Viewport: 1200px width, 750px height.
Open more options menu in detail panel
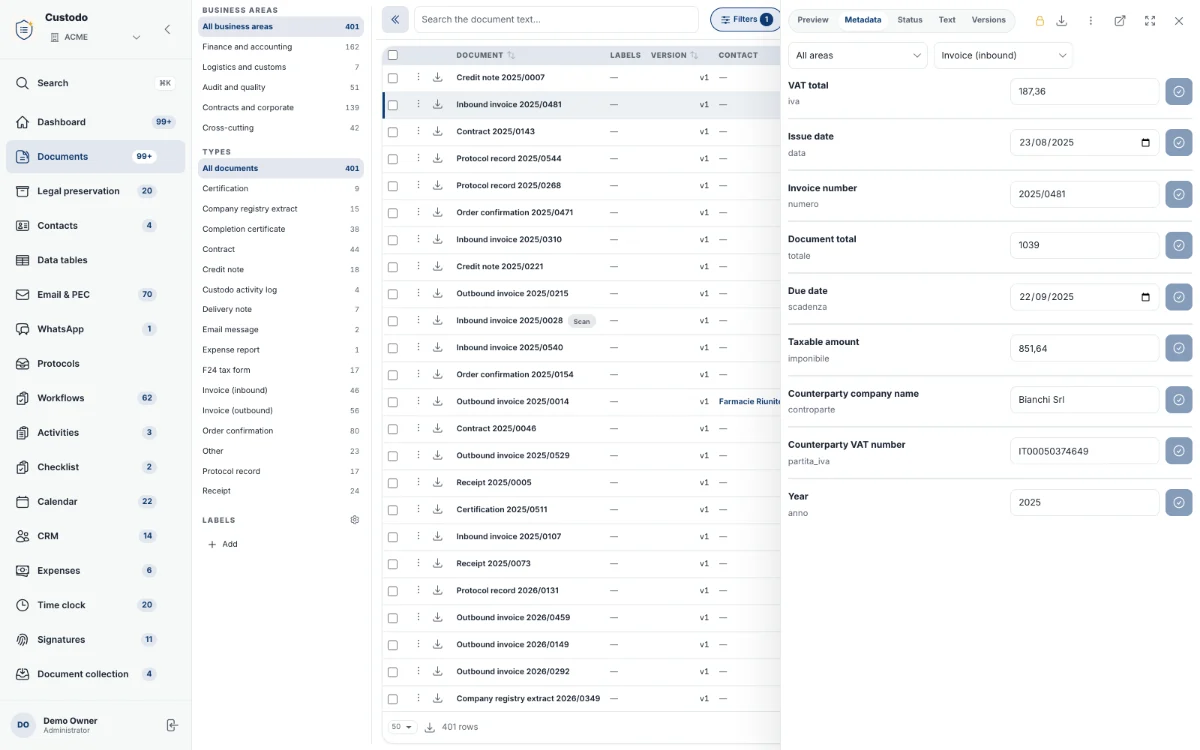1091,20
